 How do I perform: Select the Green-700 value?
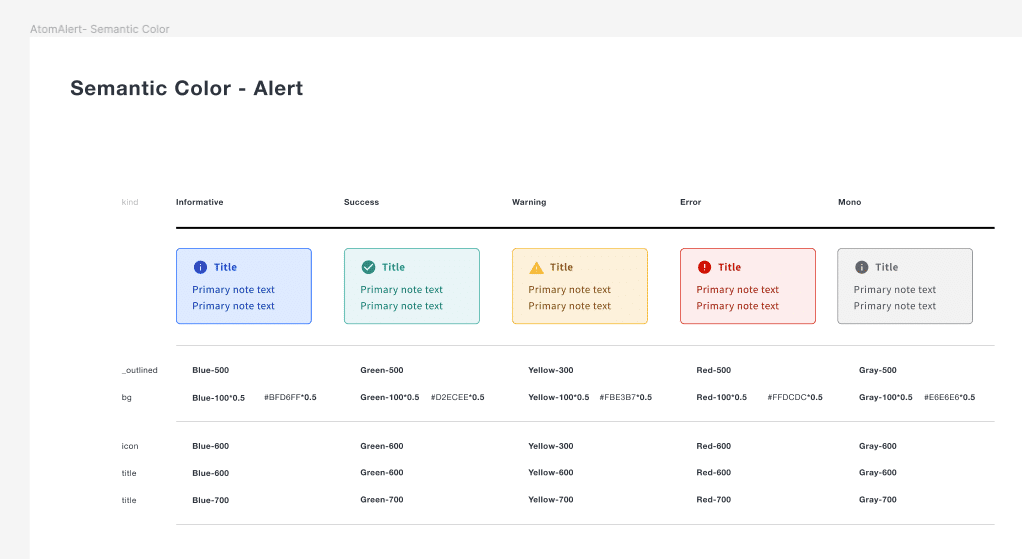pyautogui.click(x=382, y=500)
